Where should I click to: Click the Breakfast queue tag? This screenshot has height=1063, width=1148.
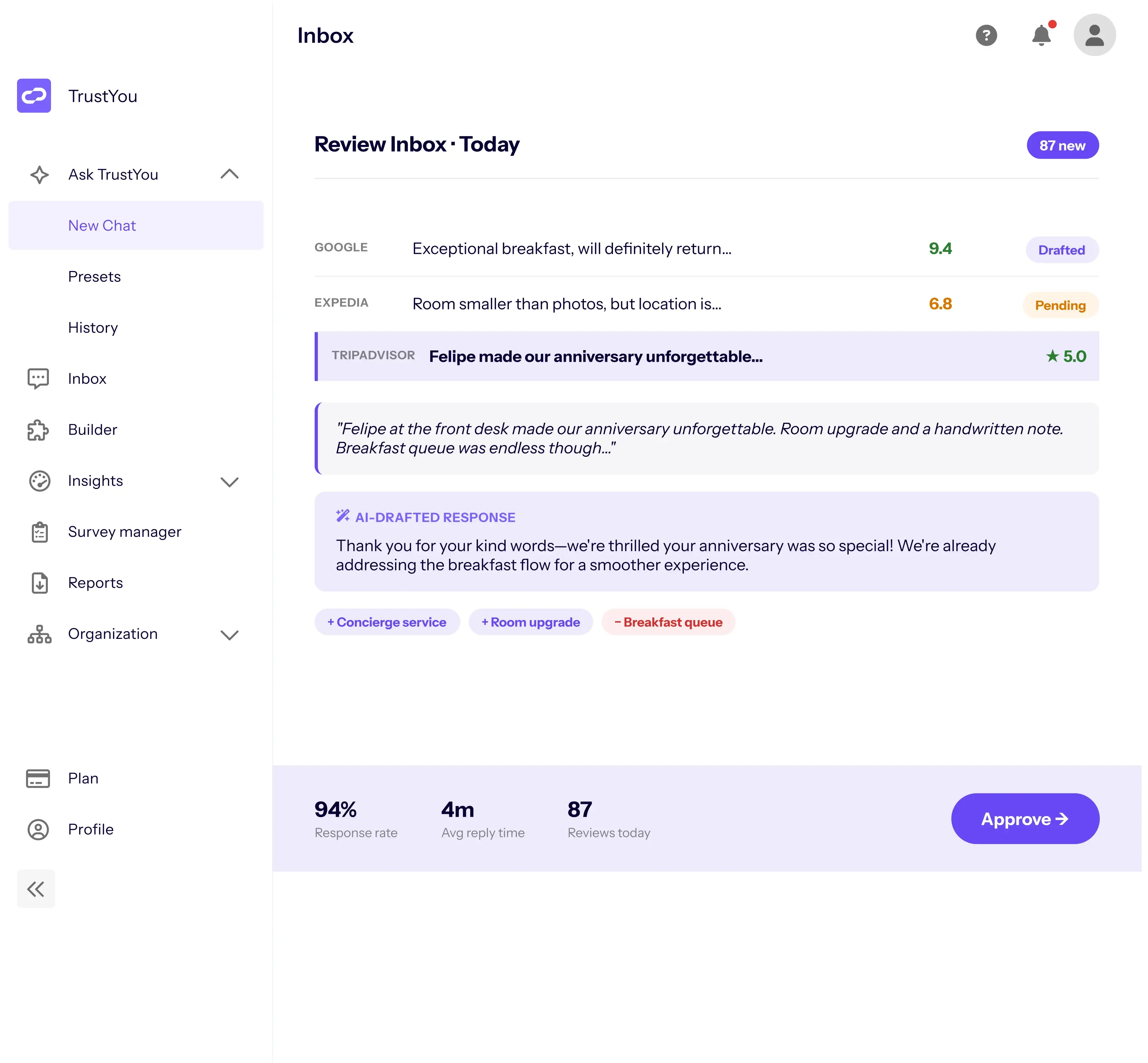668,622
